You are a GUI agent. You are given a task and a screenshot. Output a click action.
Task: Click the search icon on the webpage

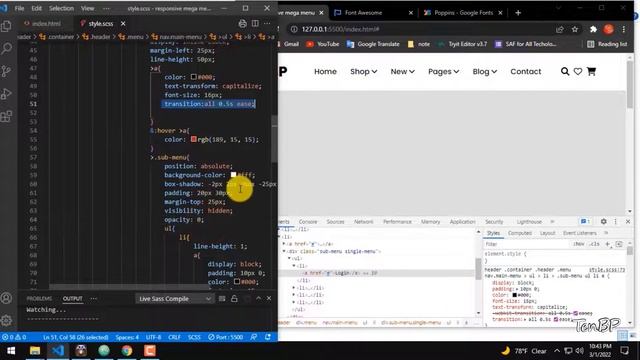(x=565, y=71)
